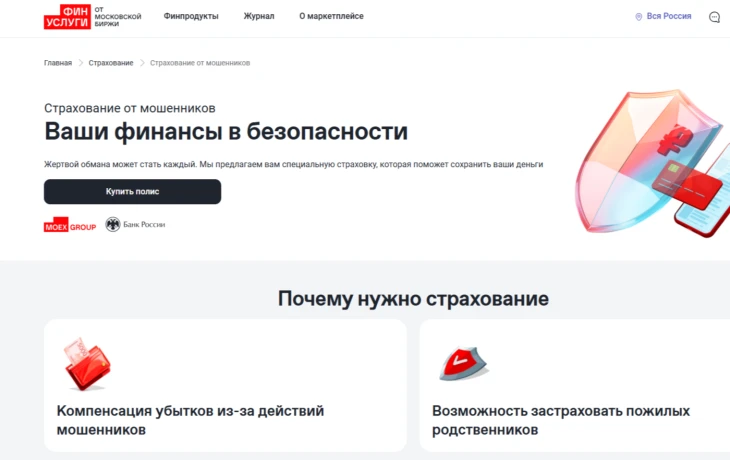Go to Страхование breadcrumb
730x460 pixels.
click(x=111, y=63)
